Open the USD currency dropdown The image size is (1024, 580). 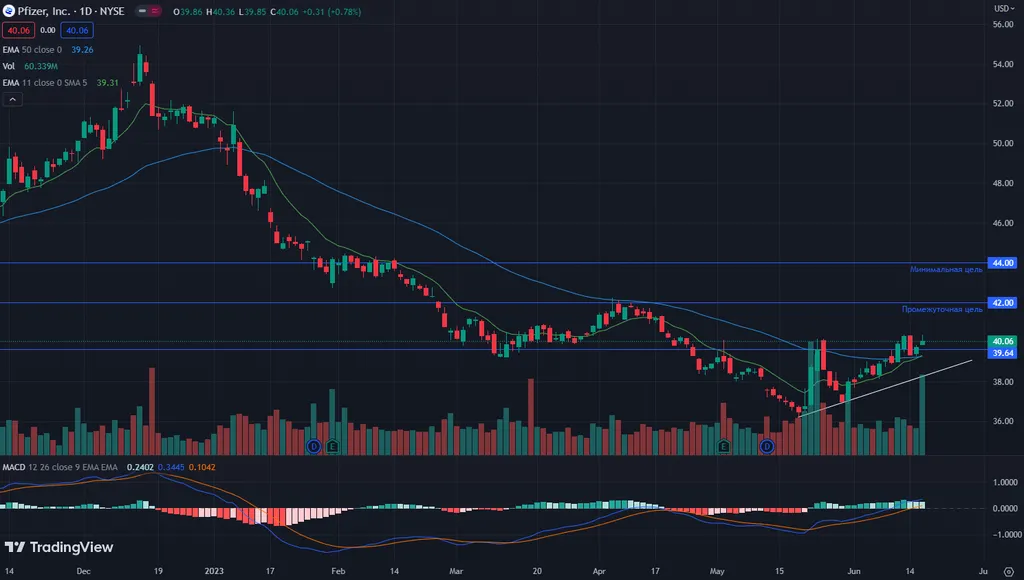click(1002, 8)
